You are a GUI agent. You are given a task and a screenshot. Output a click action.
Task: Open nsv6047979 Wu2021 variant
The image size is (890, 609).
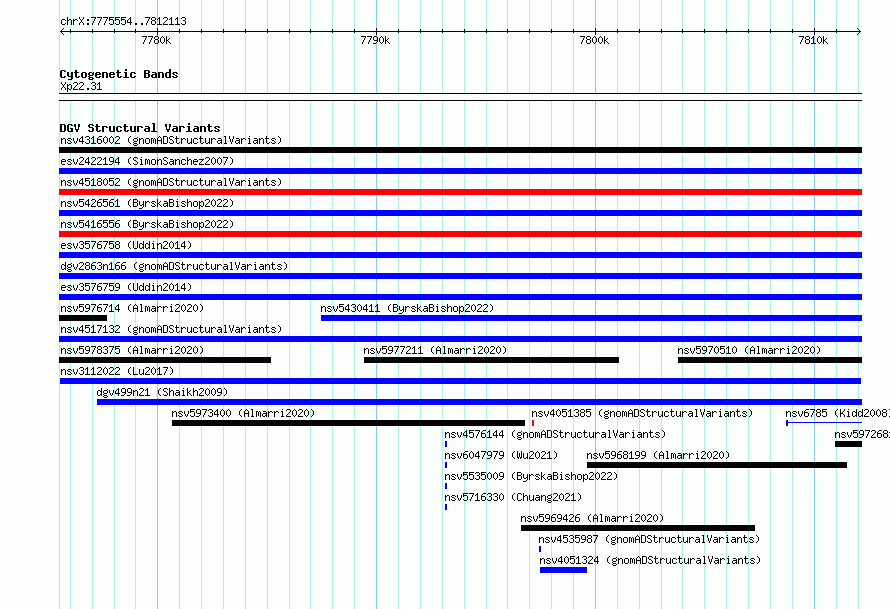(x=501, y=455)
